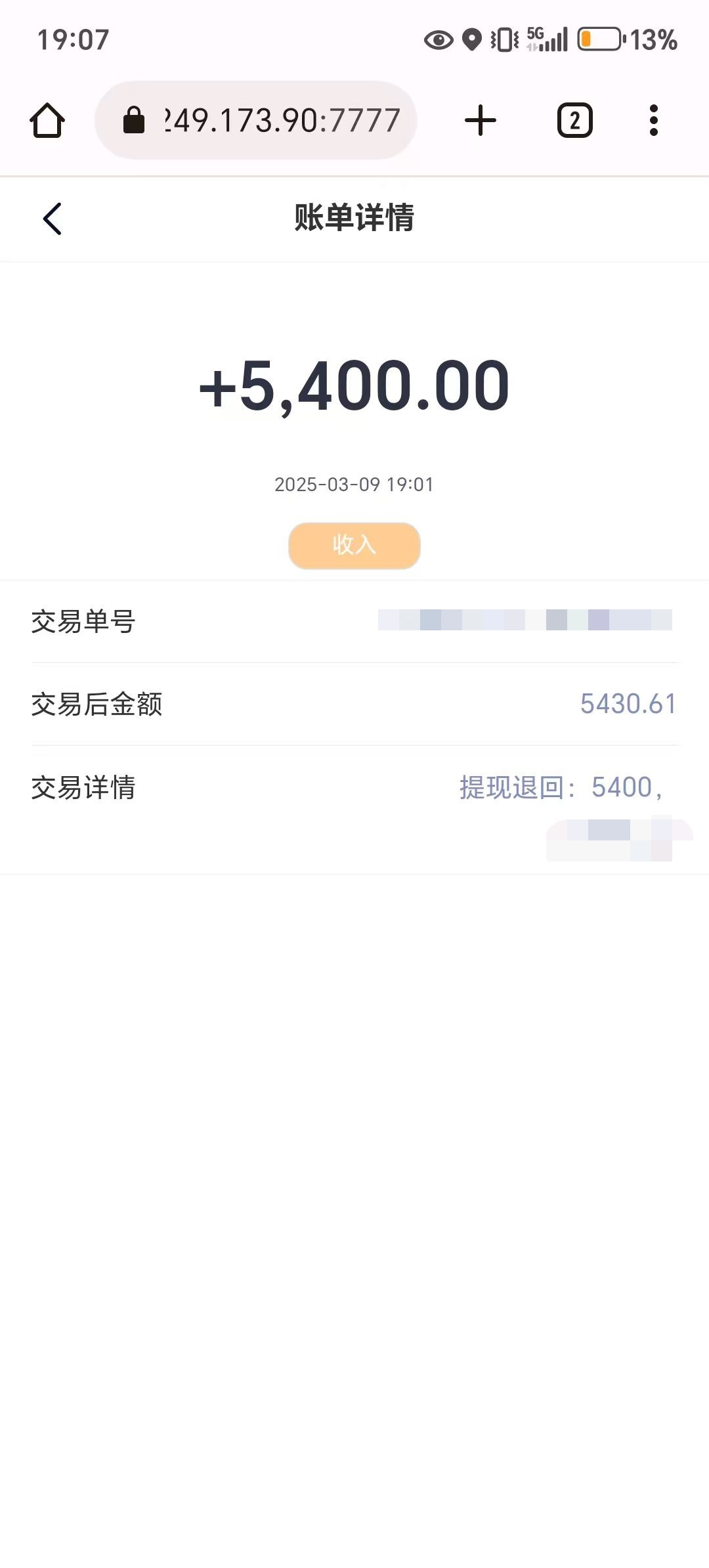Tap the transaction date 2025-03-09 19:01
709x1568 pixels.
[x=354, y=485]
